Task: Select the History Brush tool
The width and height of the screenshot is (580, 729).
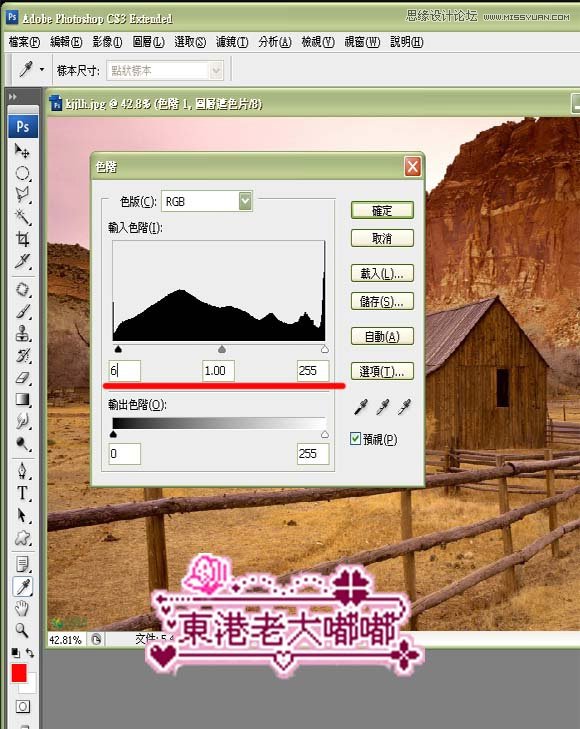Action: coord(22,356)
